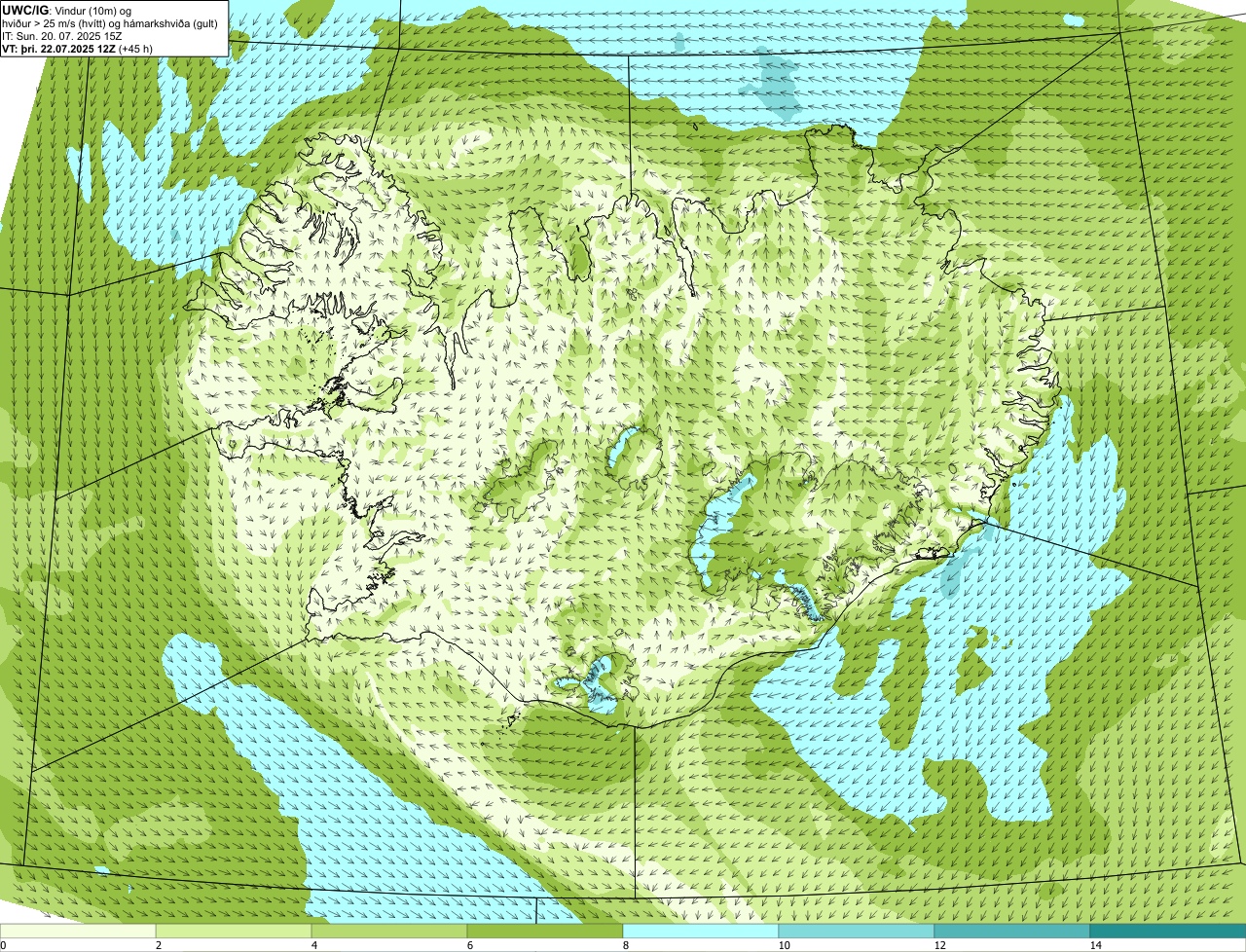Click the line 'hviður > 25 m/s (hvítt) og hámarkshviða (gult)'
The width and height of the screenshot is (1246, 952).
(x=110, y=22)
